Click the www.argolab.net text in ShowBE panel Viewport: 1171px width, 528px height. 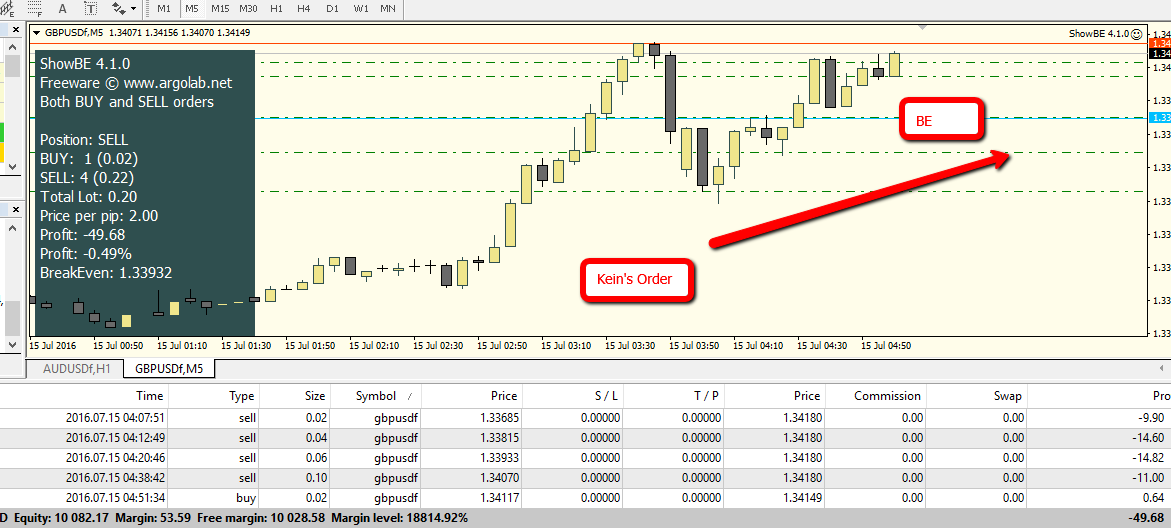[178, 83]
